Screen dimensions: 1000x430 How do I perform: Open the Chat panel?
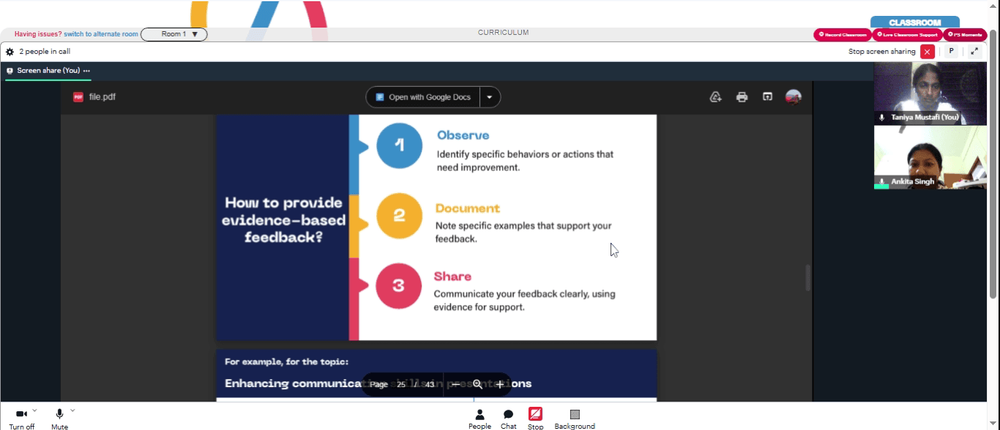508,419
